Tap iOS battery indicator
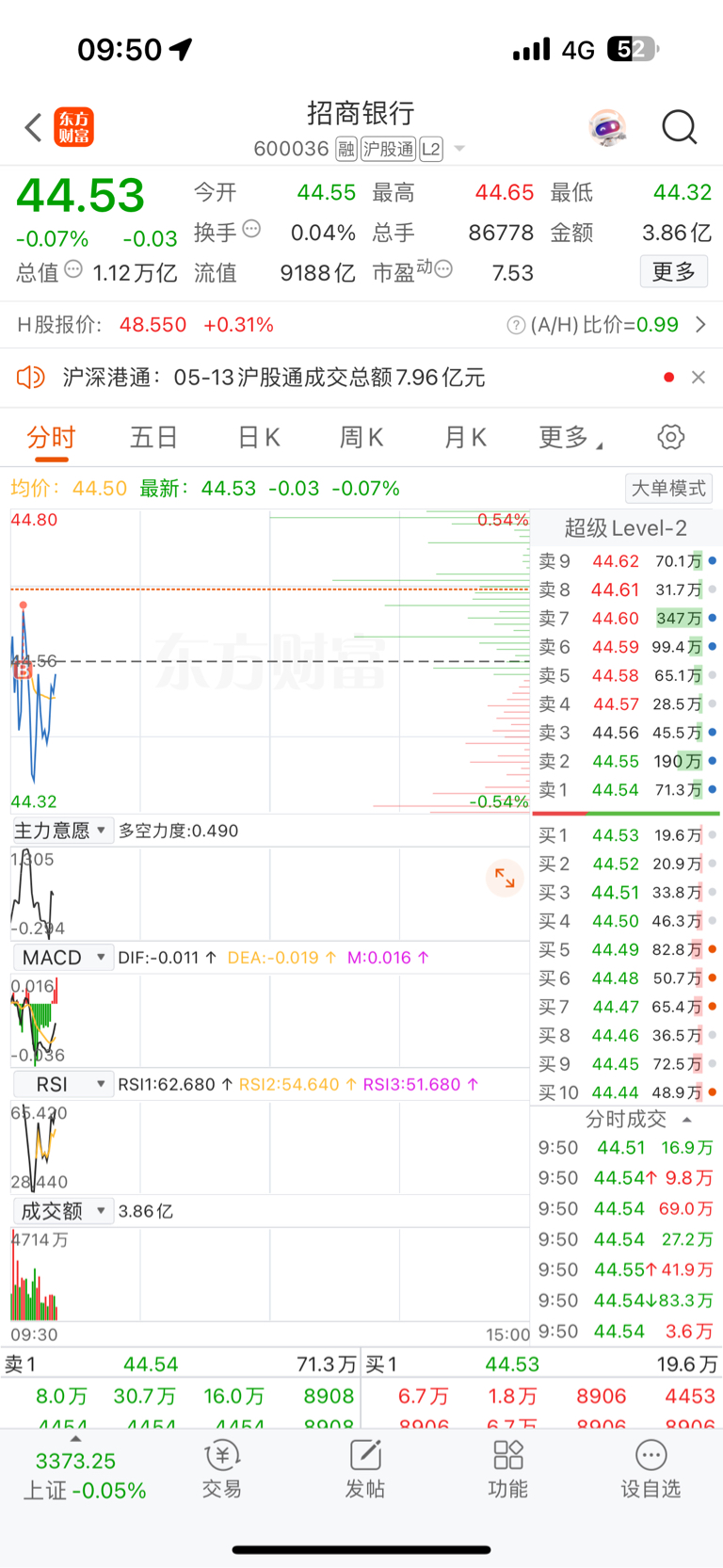 pos(634,49)
